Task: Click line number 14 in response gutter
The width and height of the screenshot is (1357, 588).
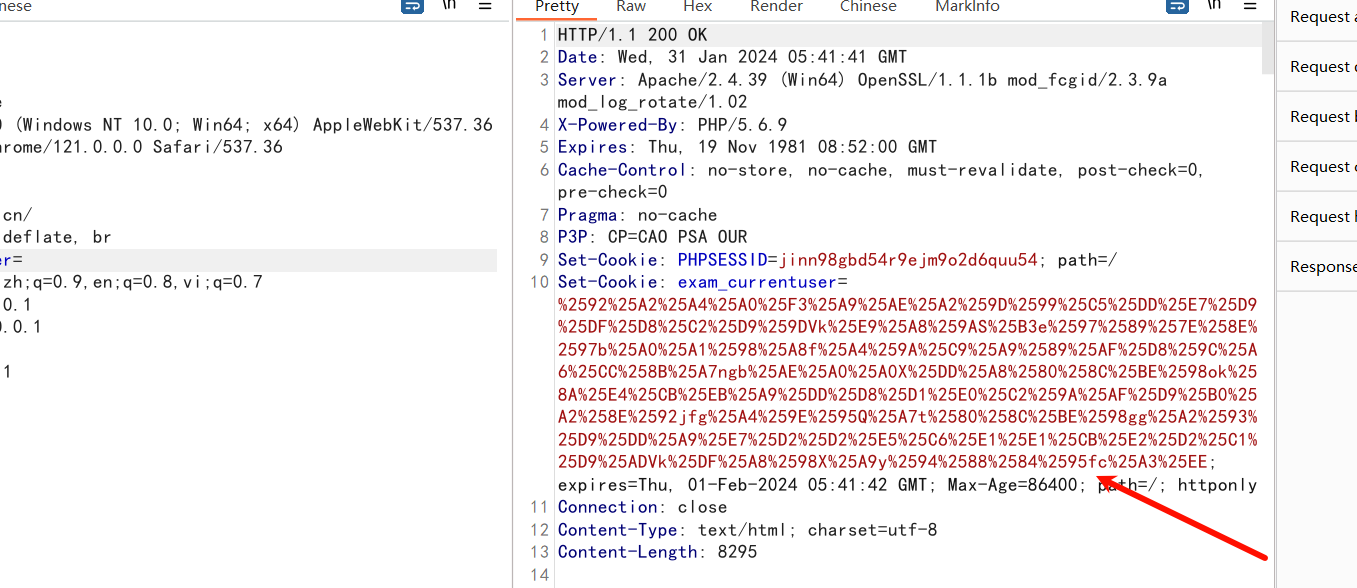Action: tap(540, 575)
